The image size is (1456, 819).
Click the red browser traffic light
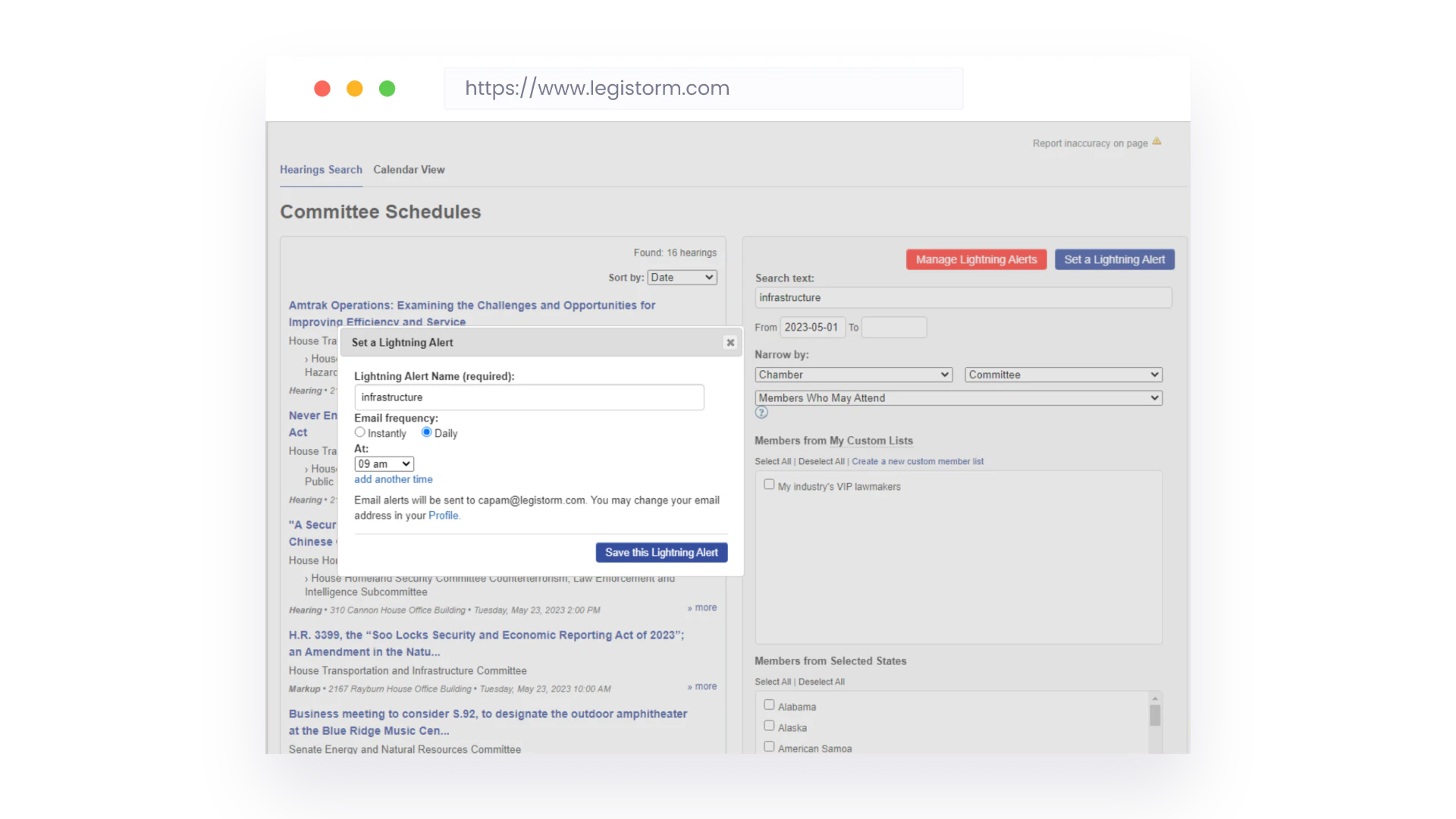tap(322, 89)
